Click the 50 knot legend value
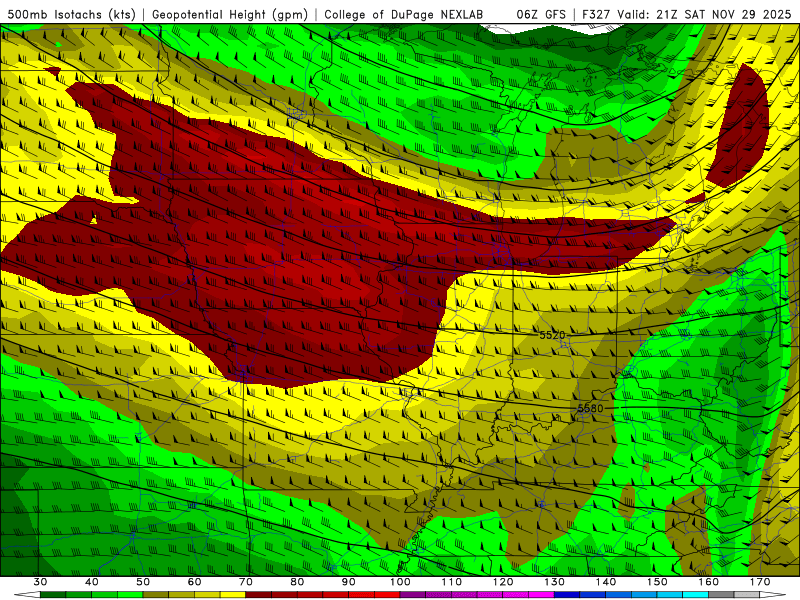800x600 pixels. tap(143, 582)
